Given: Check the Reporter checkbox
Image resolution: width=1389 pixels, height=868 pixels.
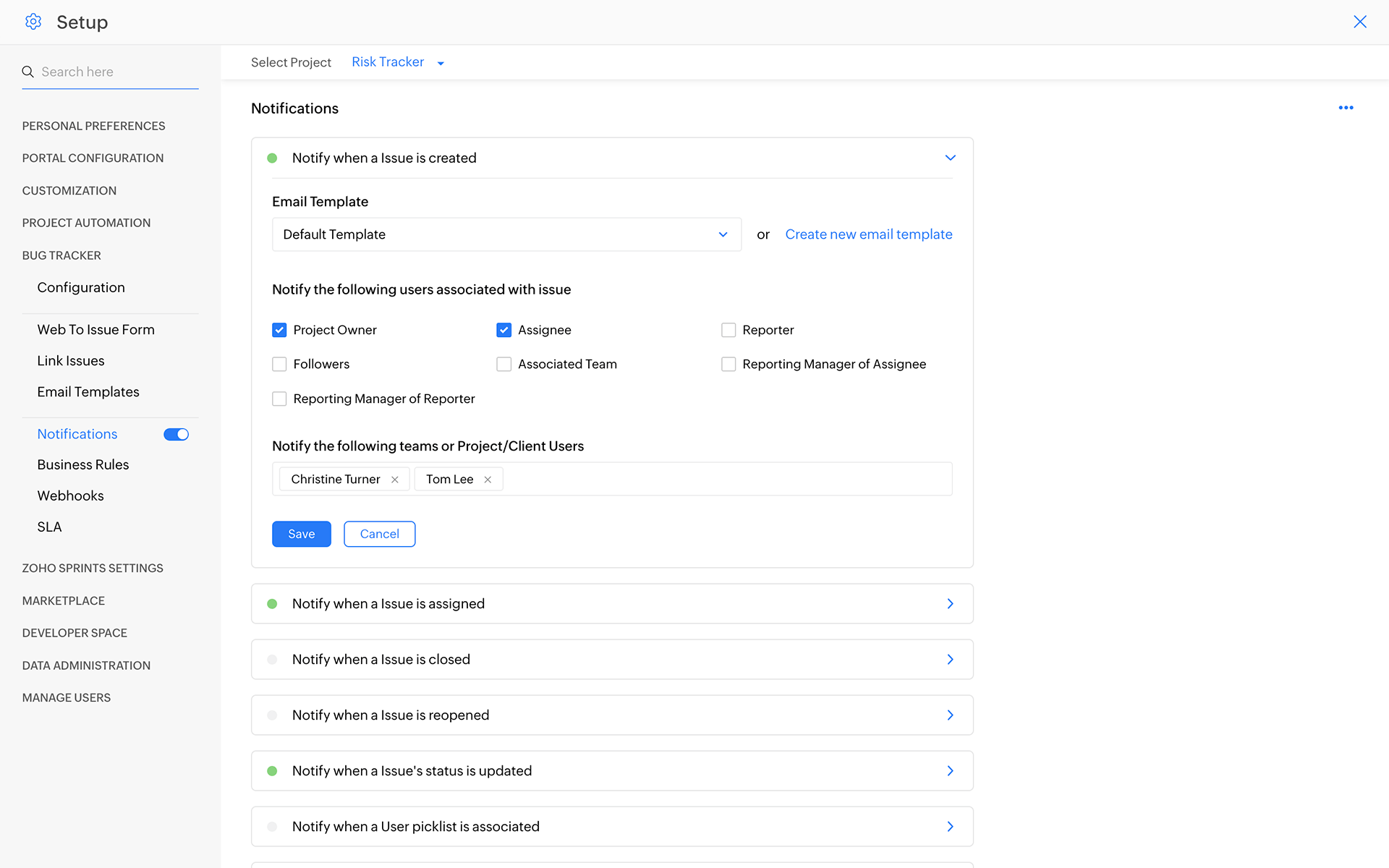Looking at the screenshot, I should click(x=729, y=330).
